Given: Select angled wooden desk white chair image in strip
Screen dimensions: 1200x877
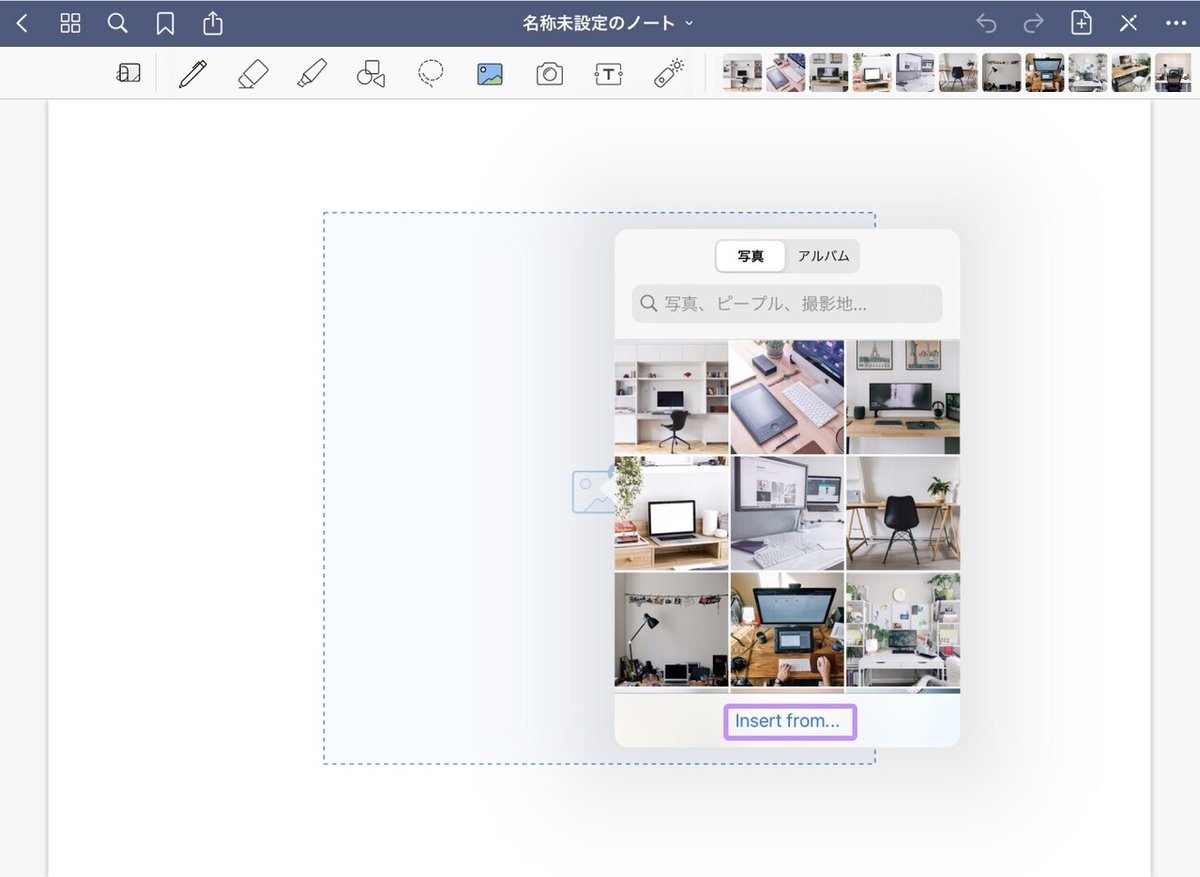Looking at the screenshot, I should (1131, 73).
